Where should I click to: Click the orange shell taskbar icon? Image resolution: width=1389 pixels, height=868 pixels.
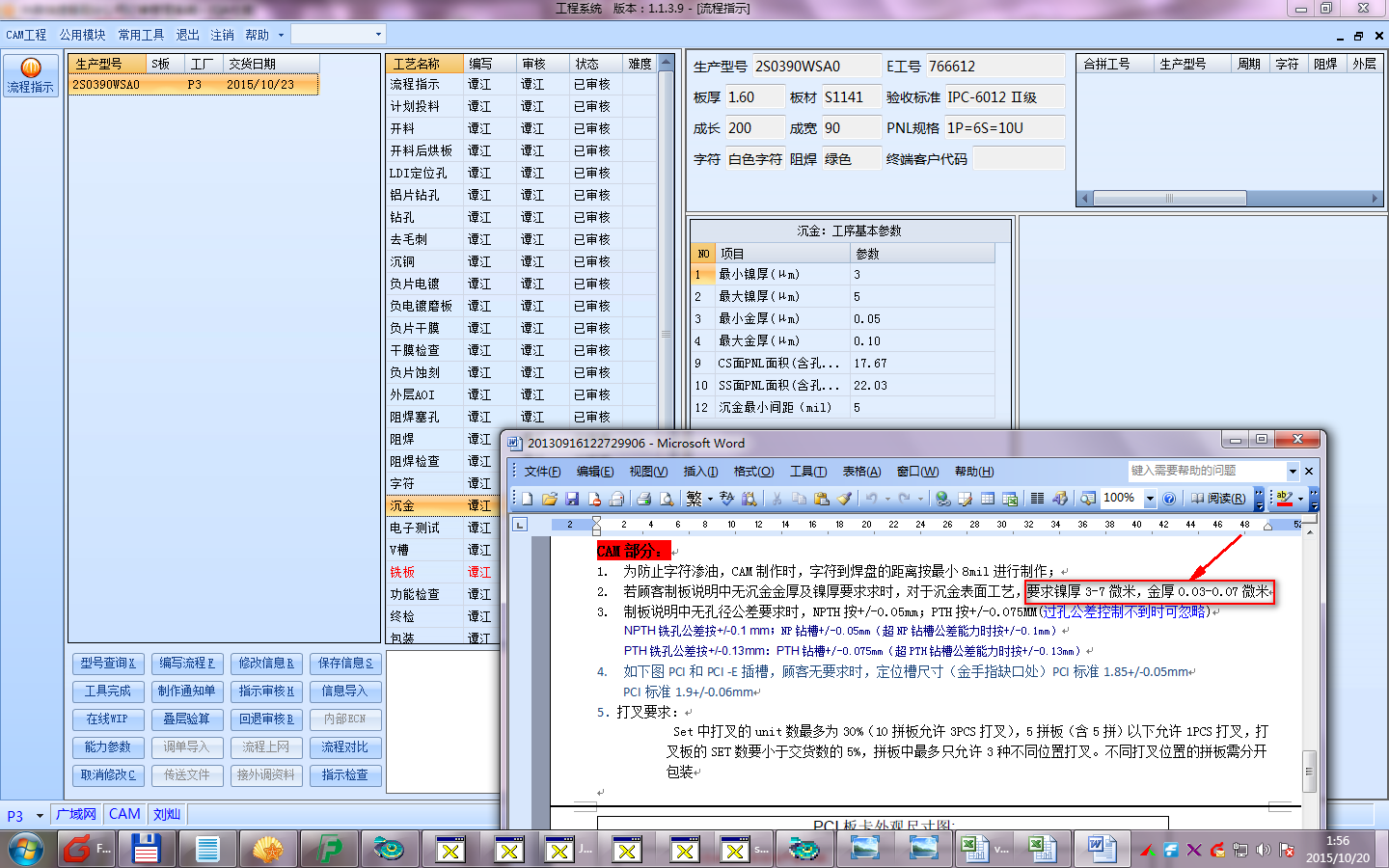267,850
